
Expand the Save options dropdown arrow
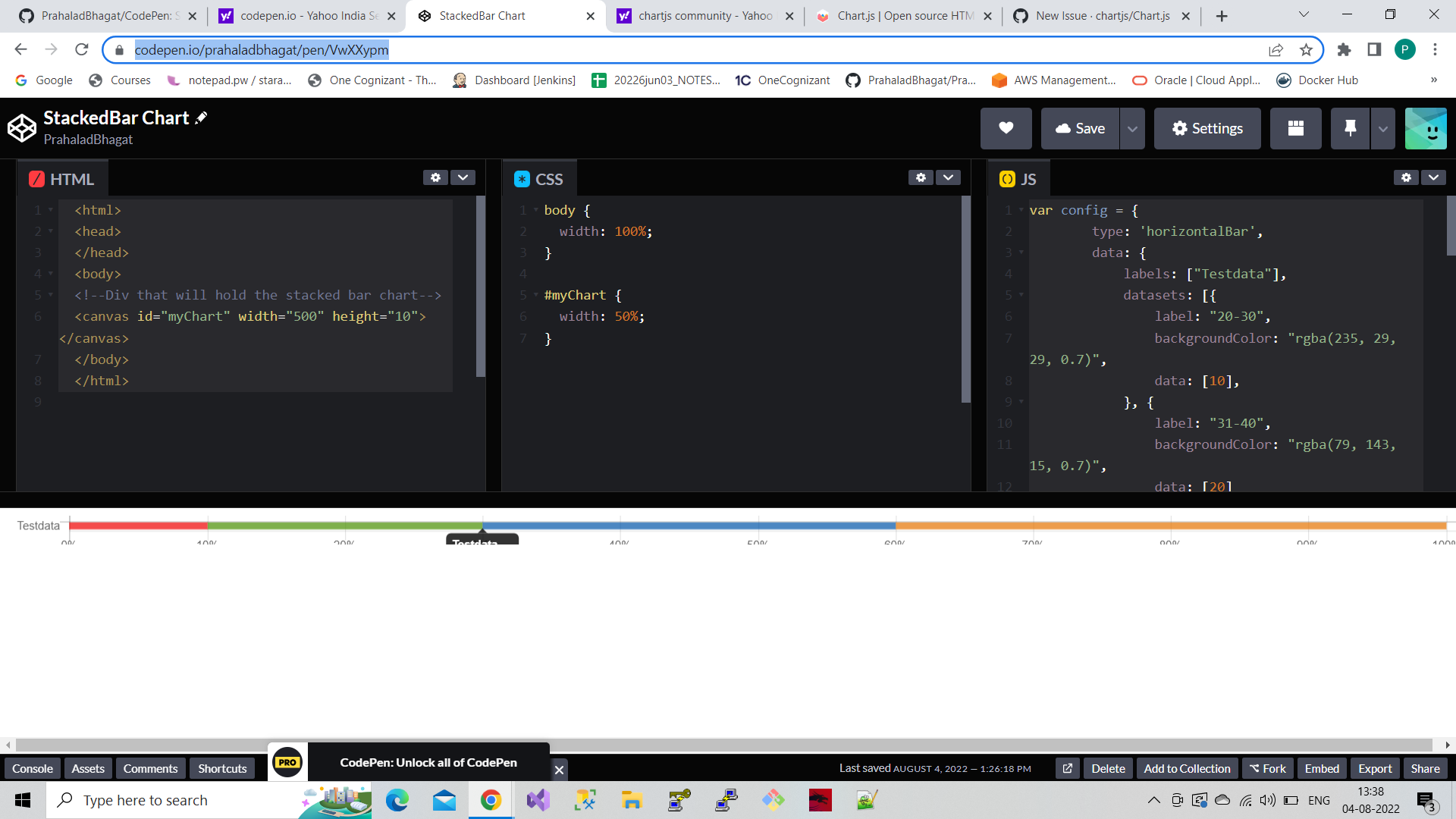[1132, 128]
